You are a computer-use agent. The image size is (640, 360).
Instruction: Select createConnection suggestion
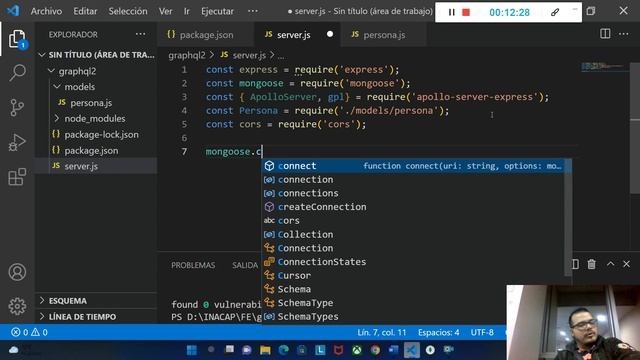coord(413,207)
